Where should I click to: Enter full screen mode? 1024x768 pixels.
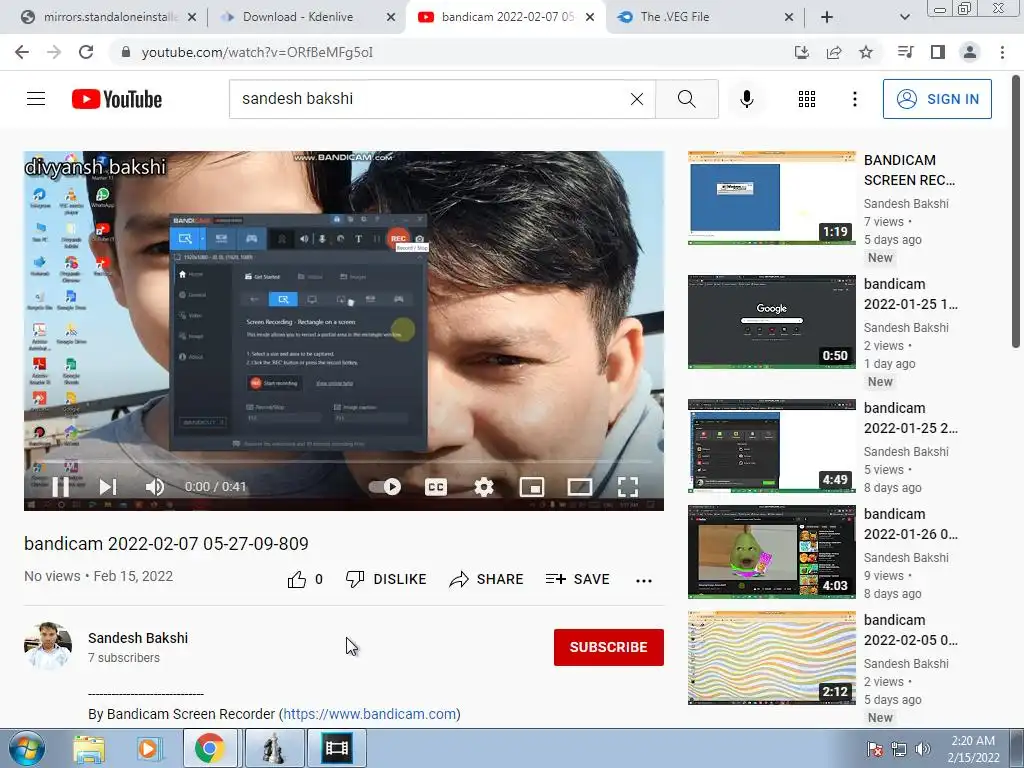pos(628,487)
